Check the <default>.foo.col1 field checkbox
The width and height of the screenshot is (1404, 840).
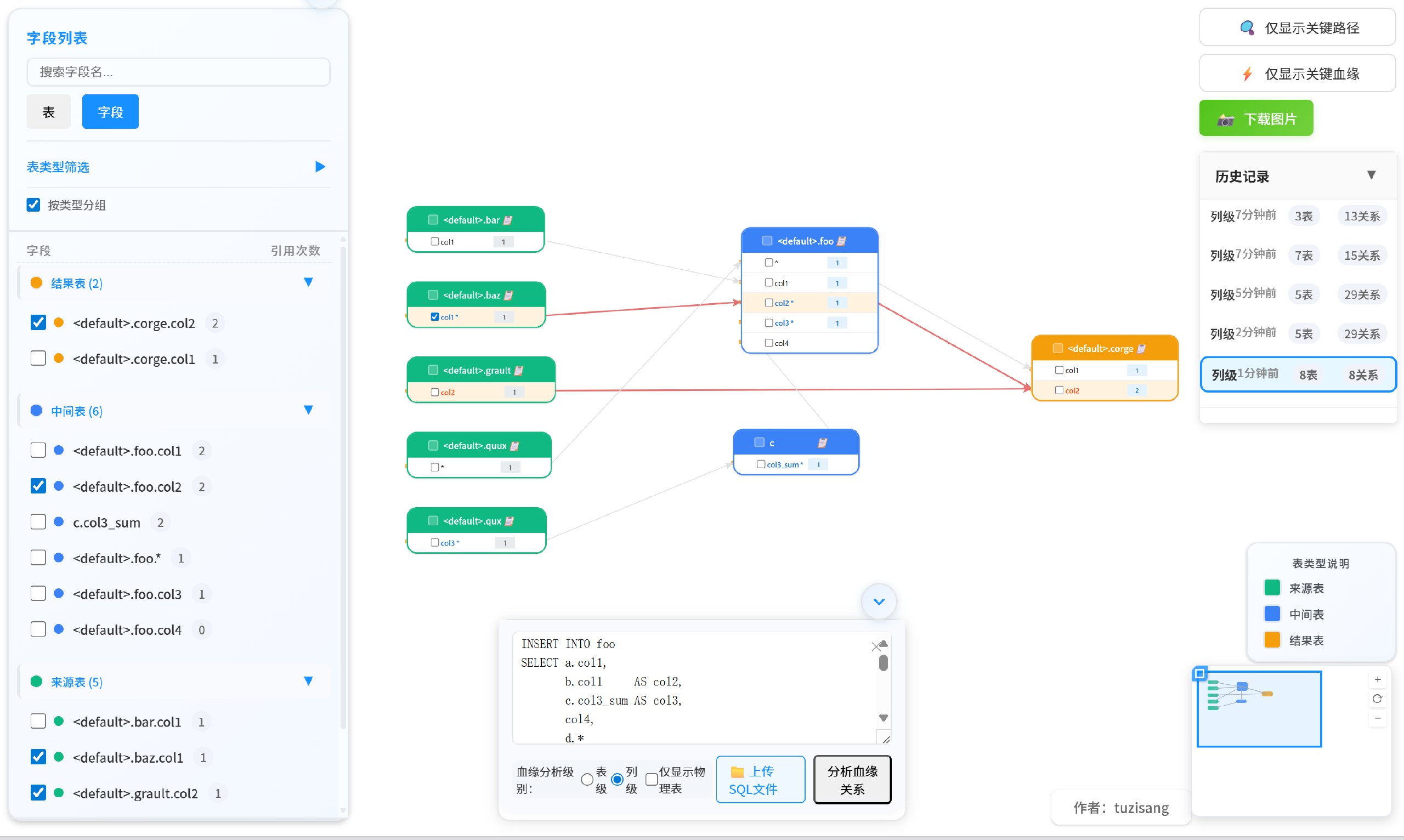tap(38, 451)
